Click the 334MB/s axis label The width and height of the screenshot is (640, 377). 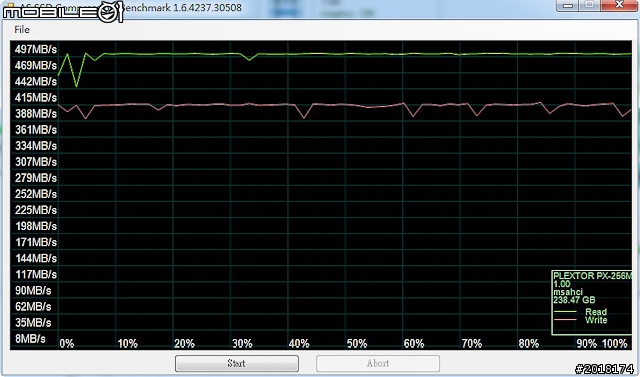pyautogui.click(x=36, y=146)
